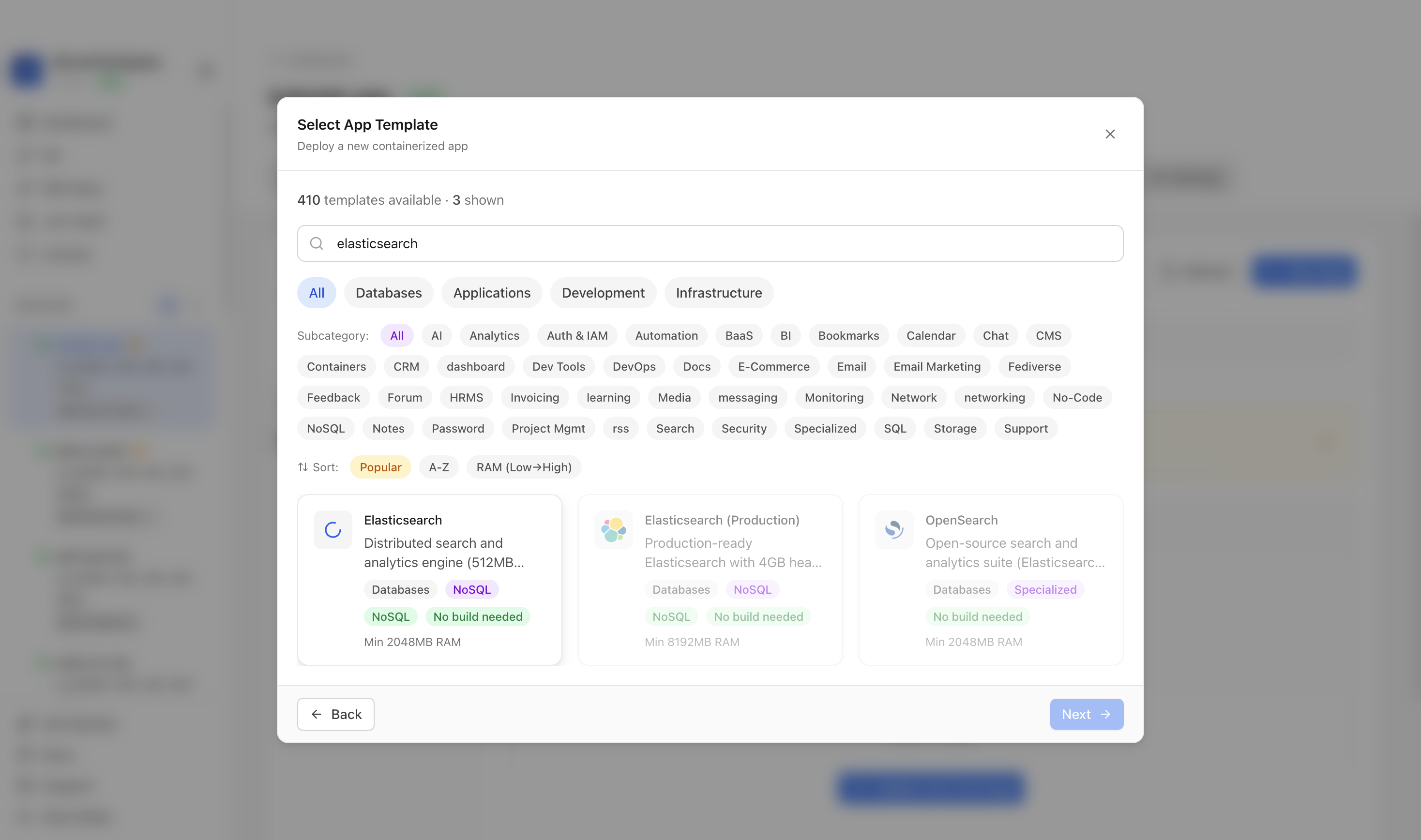Filter by Analytics subcategory
The image size is (1421, 840).
pyautogui.click(x=494, y=336)
